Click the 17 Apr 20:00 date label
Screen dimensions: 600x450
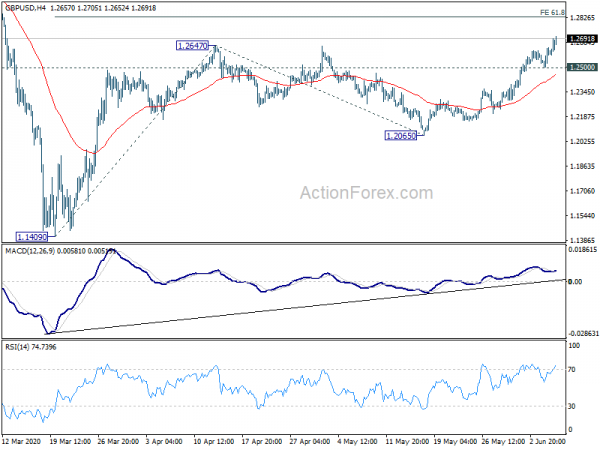click(x=262, y=441)
